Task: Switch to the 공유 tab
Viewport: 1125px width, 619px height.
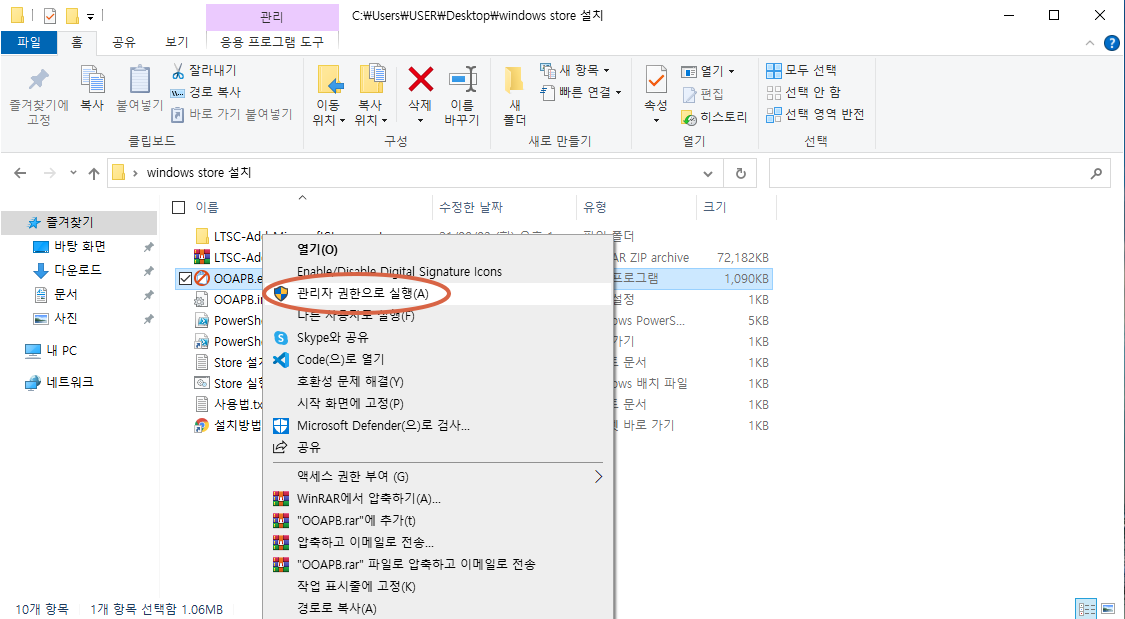Action: pos(124,42)
